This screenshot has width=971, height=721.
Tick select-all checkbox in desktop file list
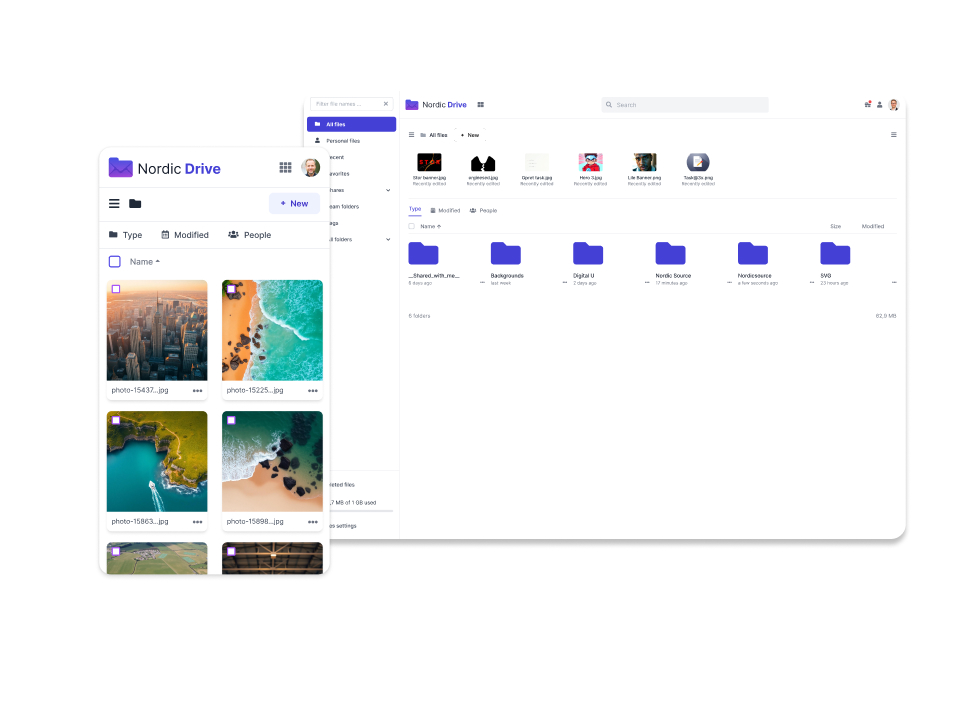point(411,226)
